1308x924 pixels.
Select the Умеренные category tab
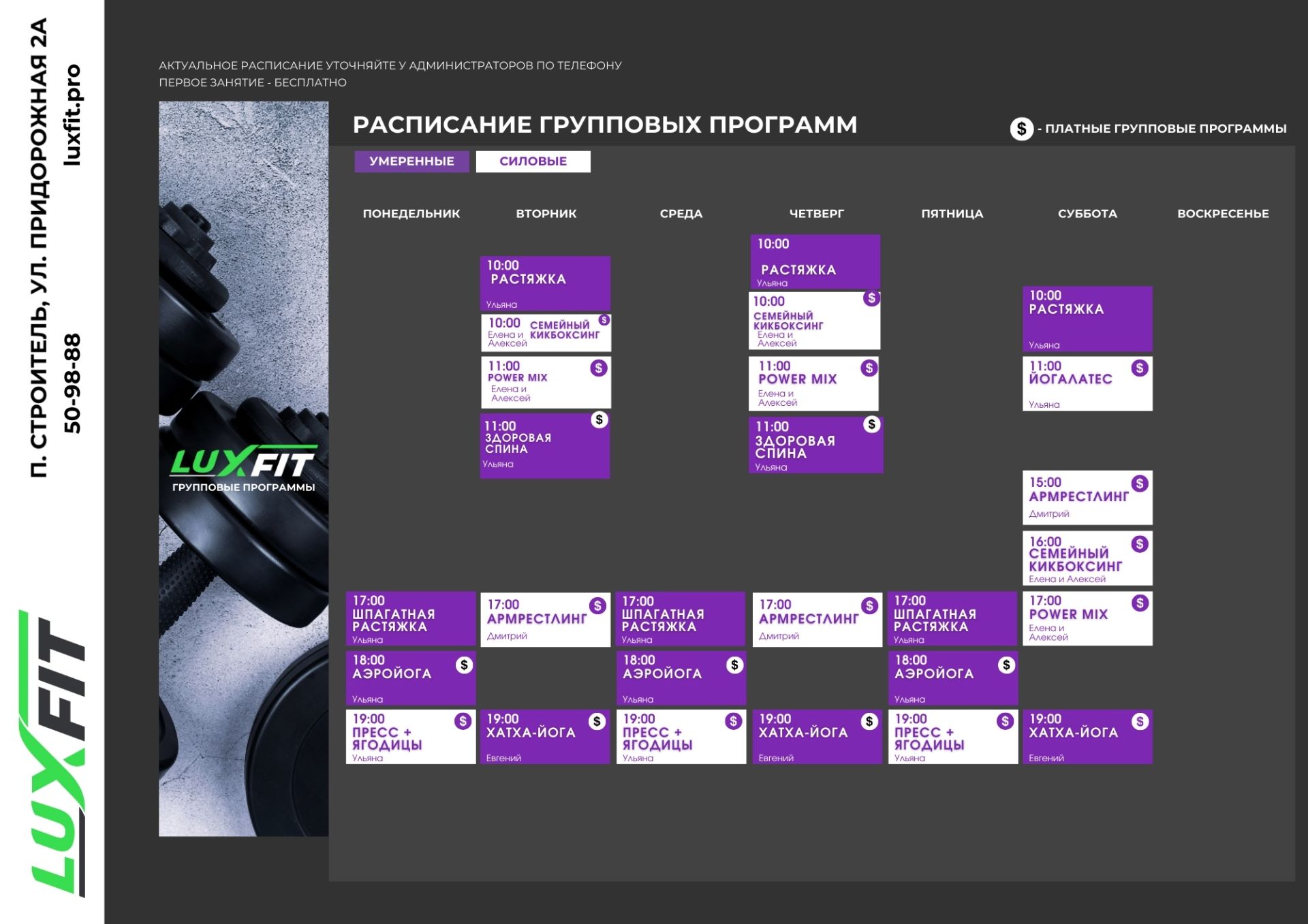411,161
